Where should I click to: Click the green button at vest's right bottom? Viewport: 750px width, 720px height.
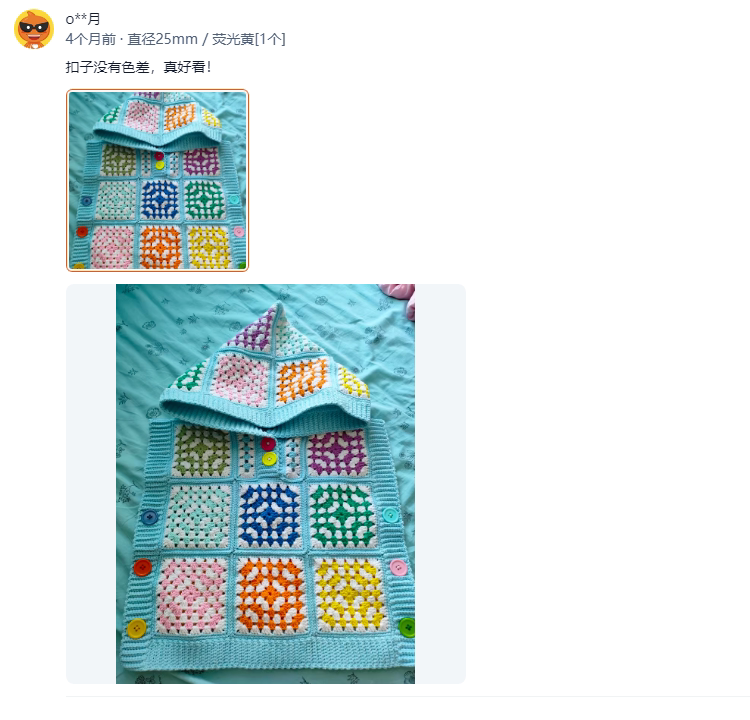point(407,627)
